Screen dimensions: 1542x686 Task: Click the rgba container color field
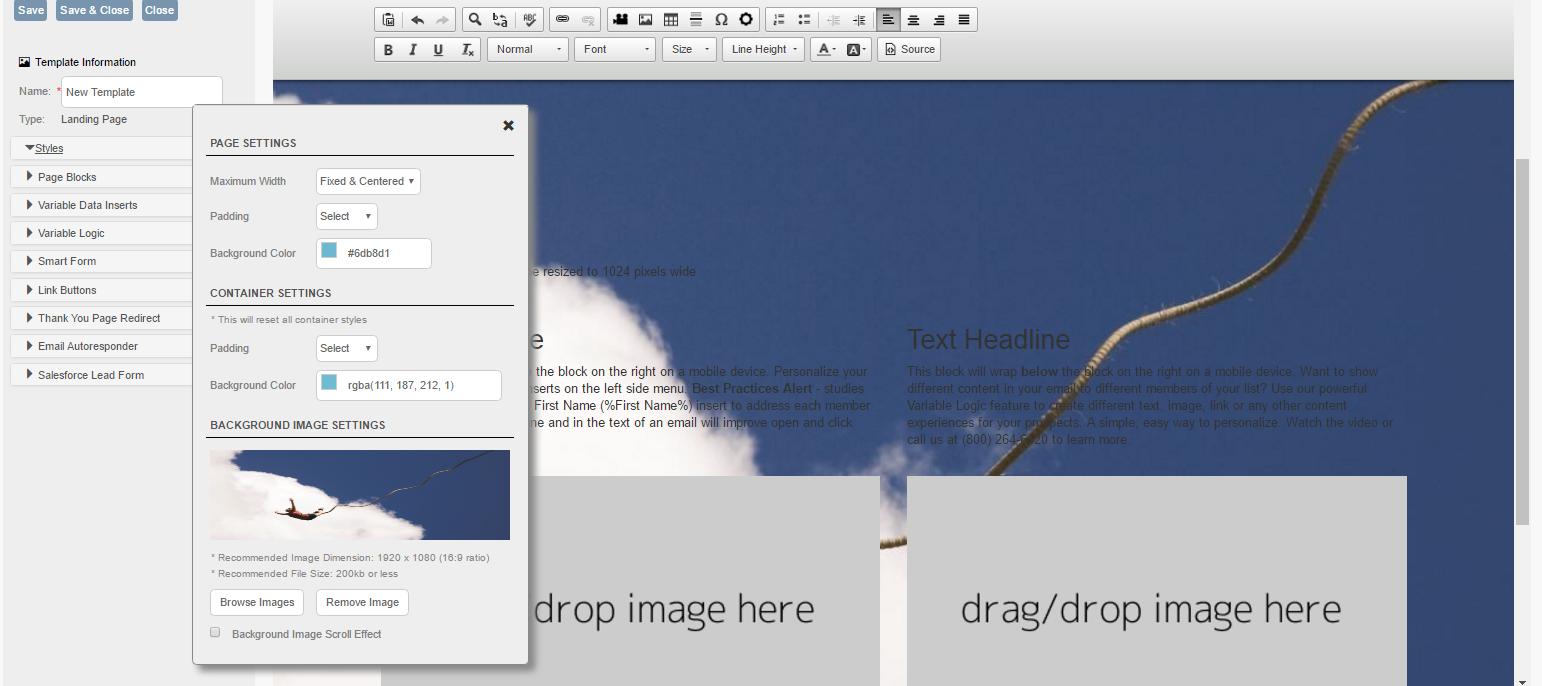pyautogui.click(x=409, y=385)
